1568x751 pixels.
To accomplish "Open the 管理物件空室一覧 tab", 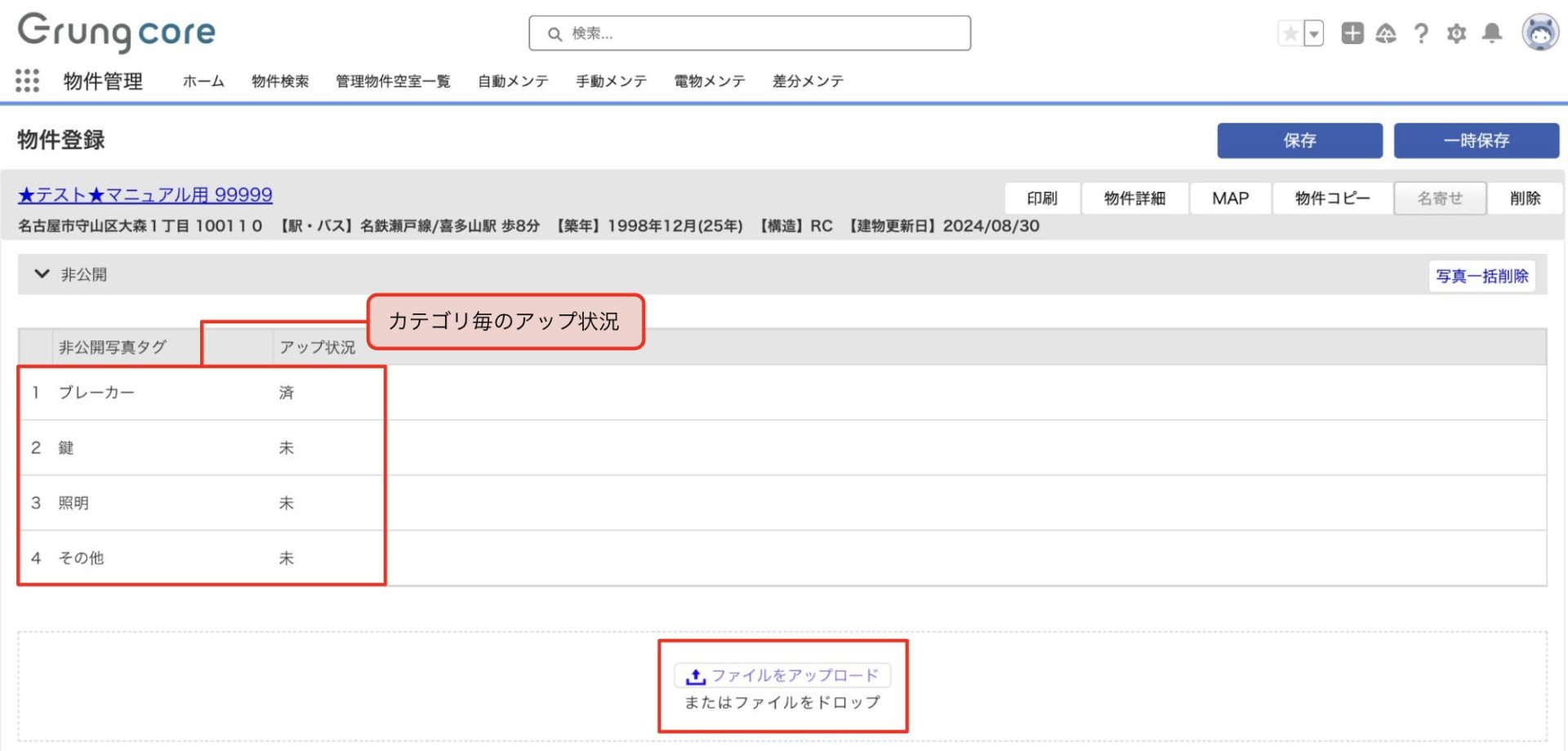I will (x=393, y=81).
